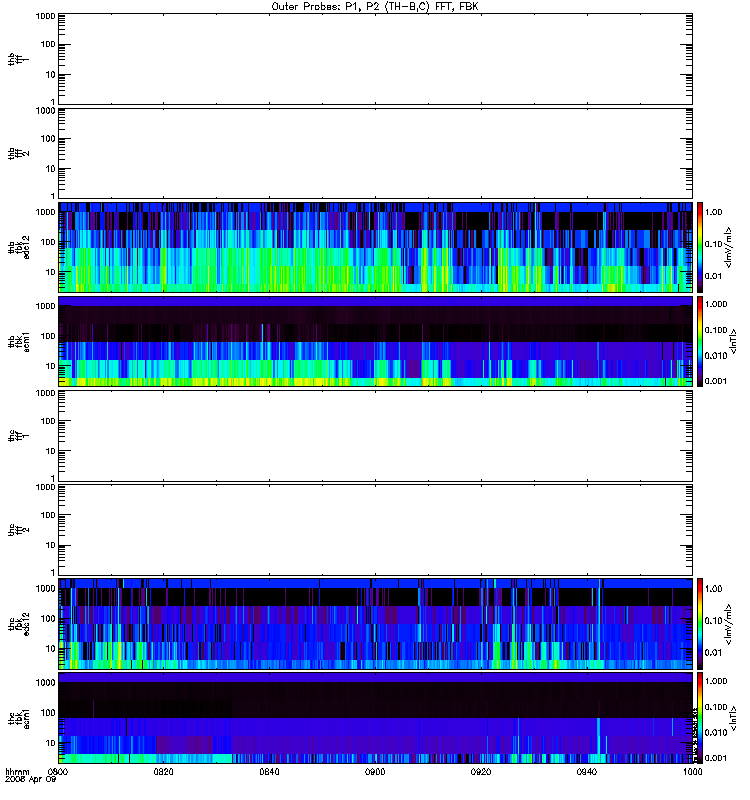Click the 1000 y-axis tick of thb fff 1
Screen dimensions: 750x800
click(45, 16)
